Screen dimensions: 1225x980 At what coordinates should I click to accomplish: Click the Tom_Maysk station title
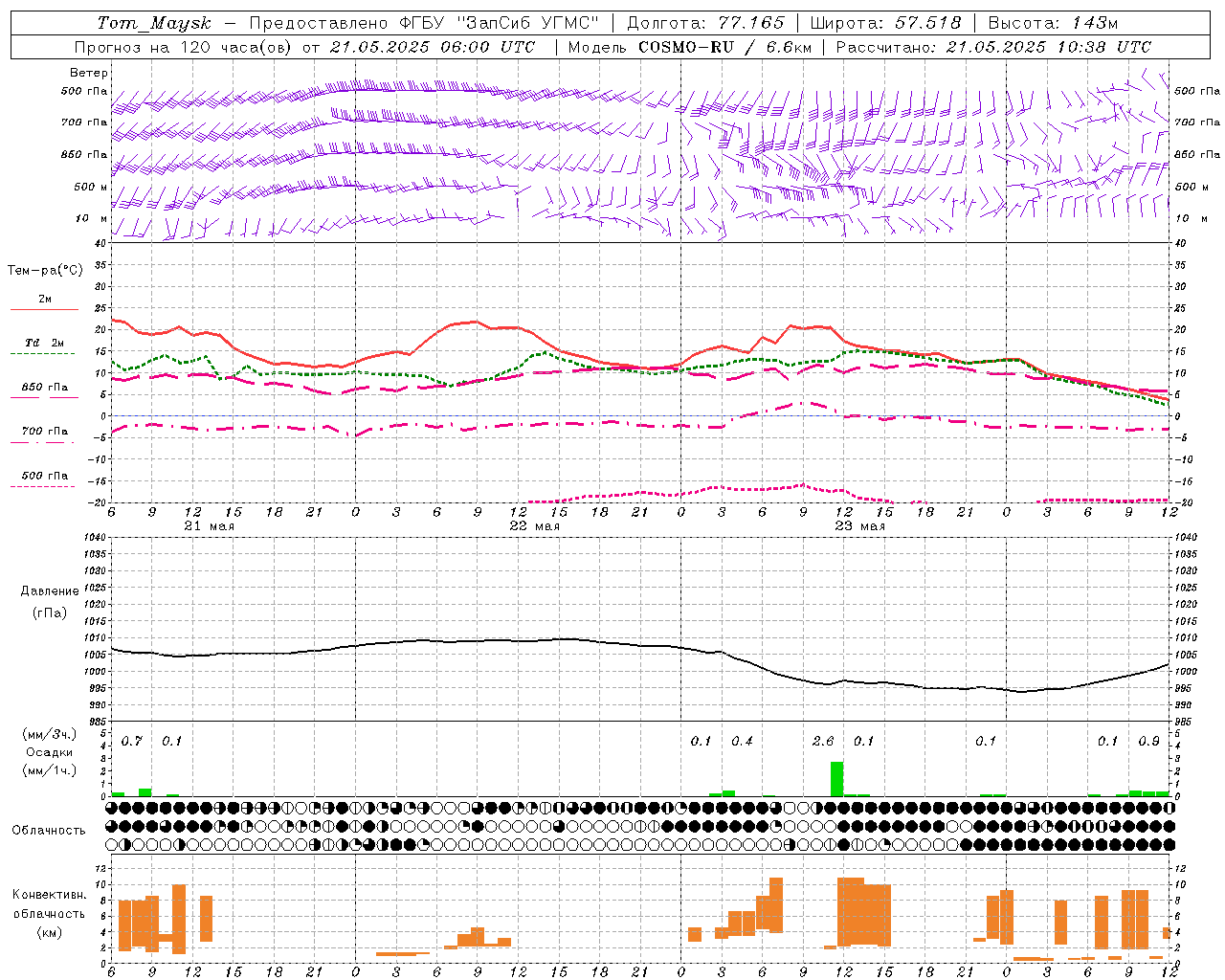click(x=154, y=23)
